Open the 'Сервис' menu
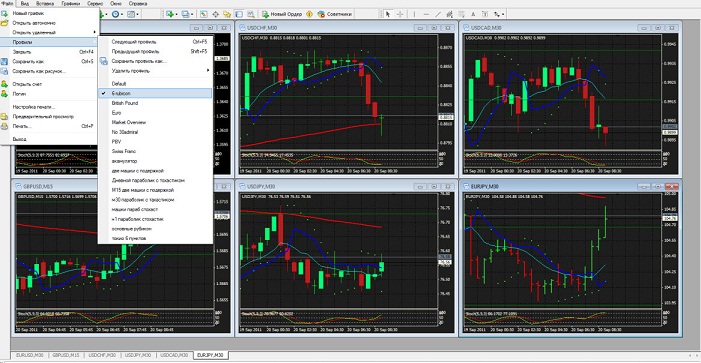 [x=95, y=3]
